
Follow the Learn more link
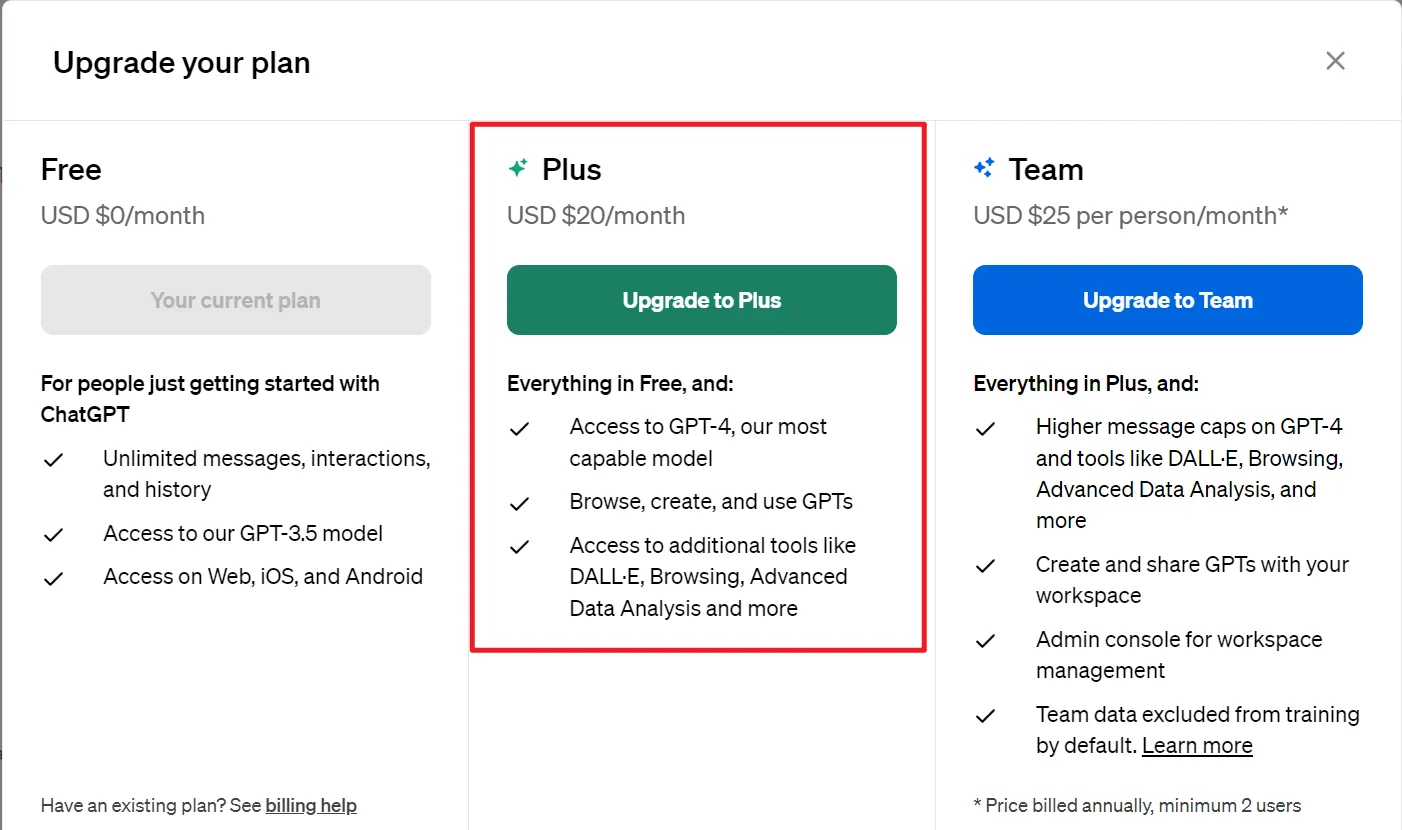1197,746
